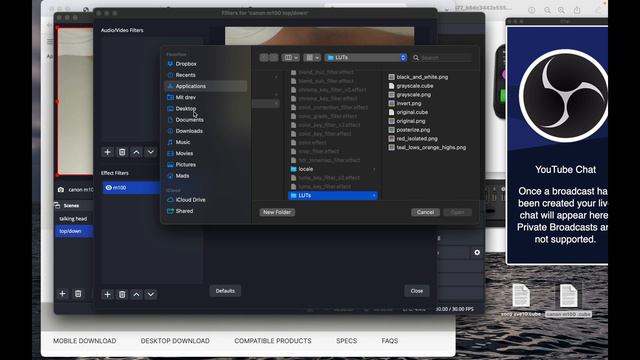Open Documents in the sidebar
This screenshot has height=360, width=640.
189,120
